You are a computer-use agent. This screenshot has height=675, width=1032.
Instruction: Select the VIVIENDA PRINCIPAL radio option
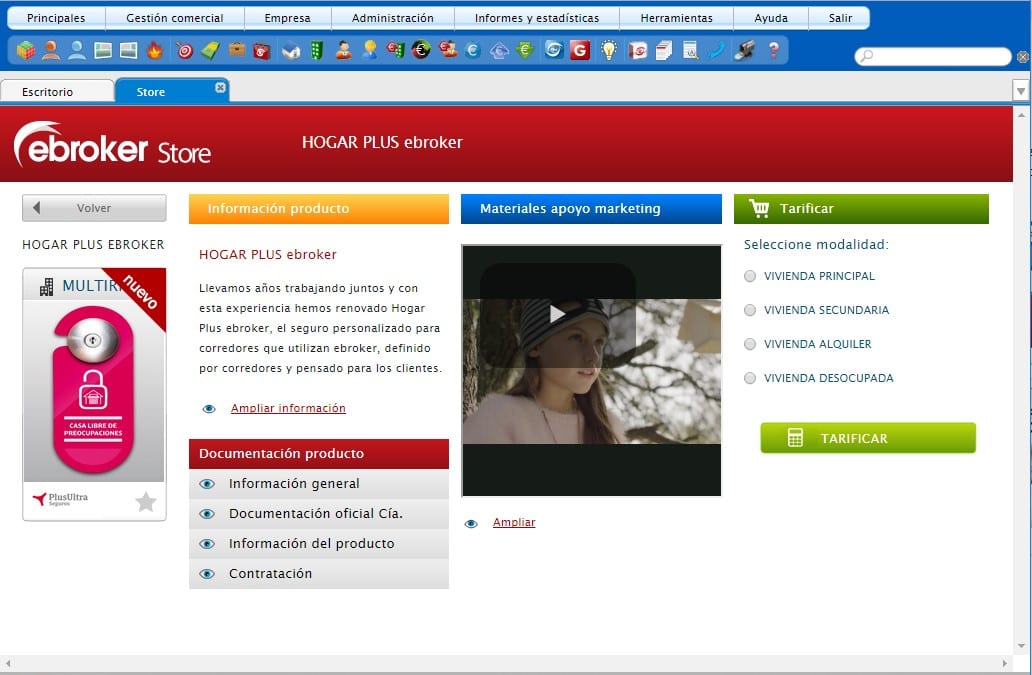pyautogui.click(x=750, y=276)
